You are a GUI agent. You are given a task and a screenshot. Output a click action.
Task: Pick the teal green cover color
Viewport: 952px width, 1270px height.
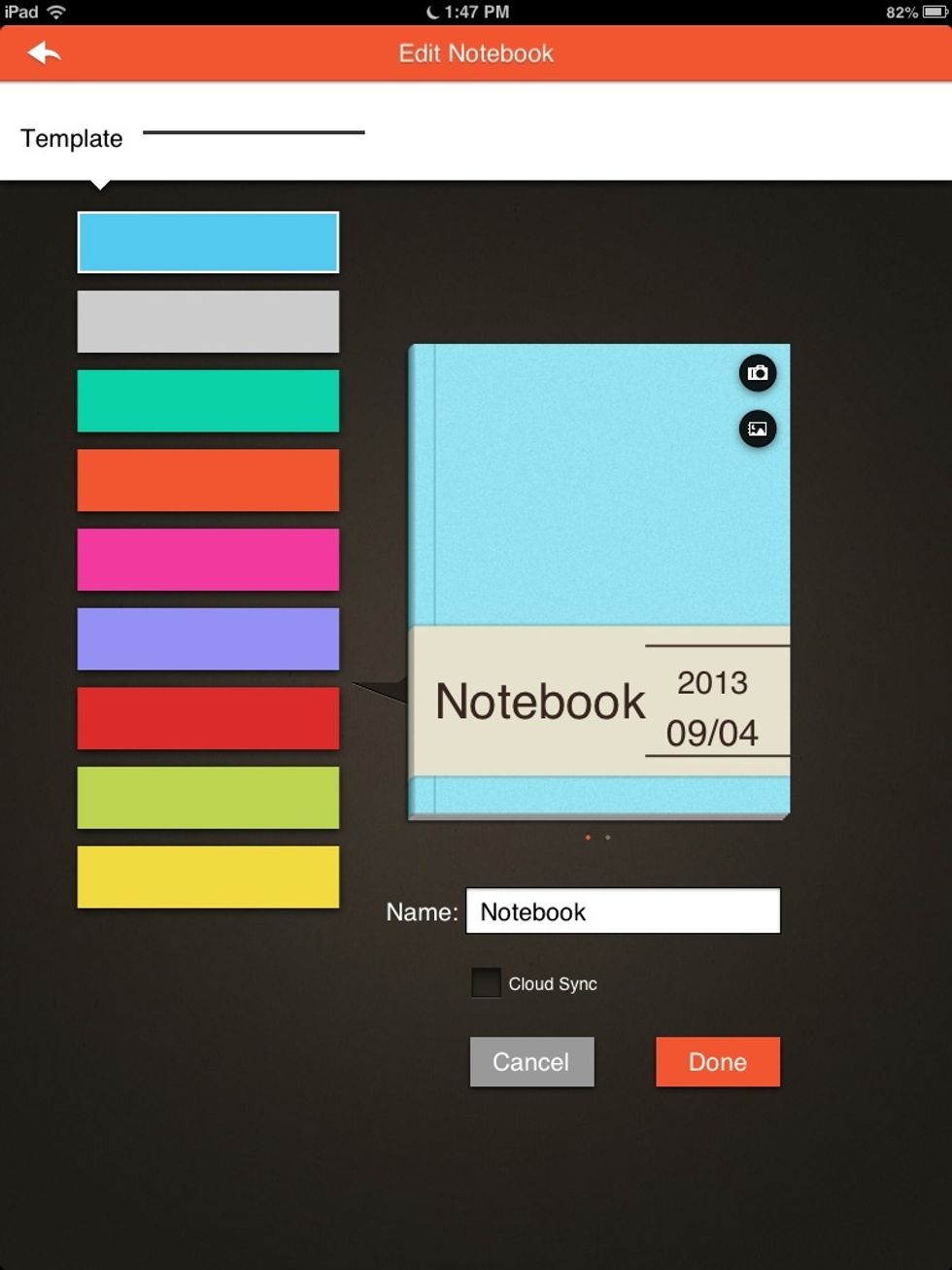[208, 400]
